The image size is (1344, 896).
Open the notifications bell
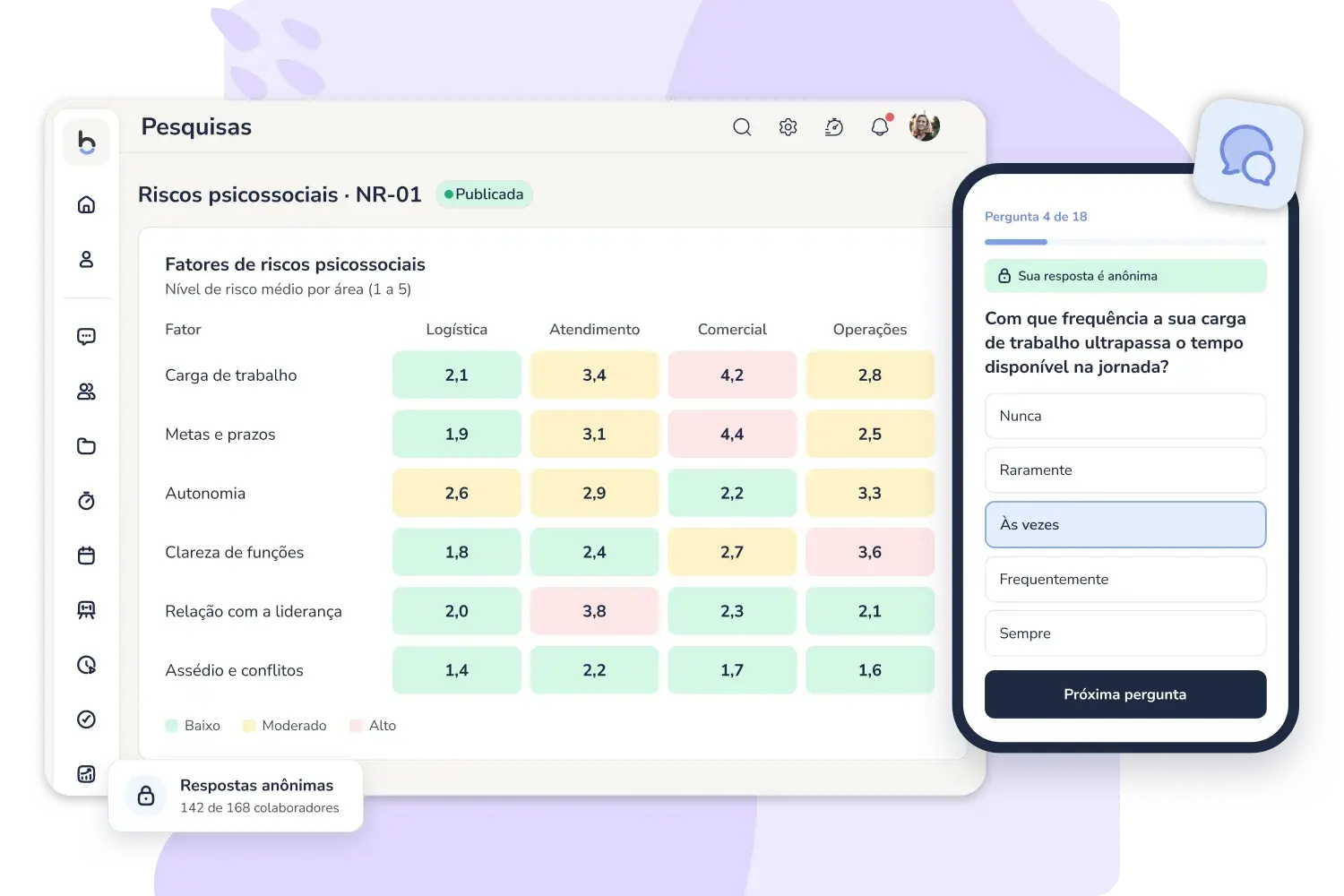tap(881, 126)
